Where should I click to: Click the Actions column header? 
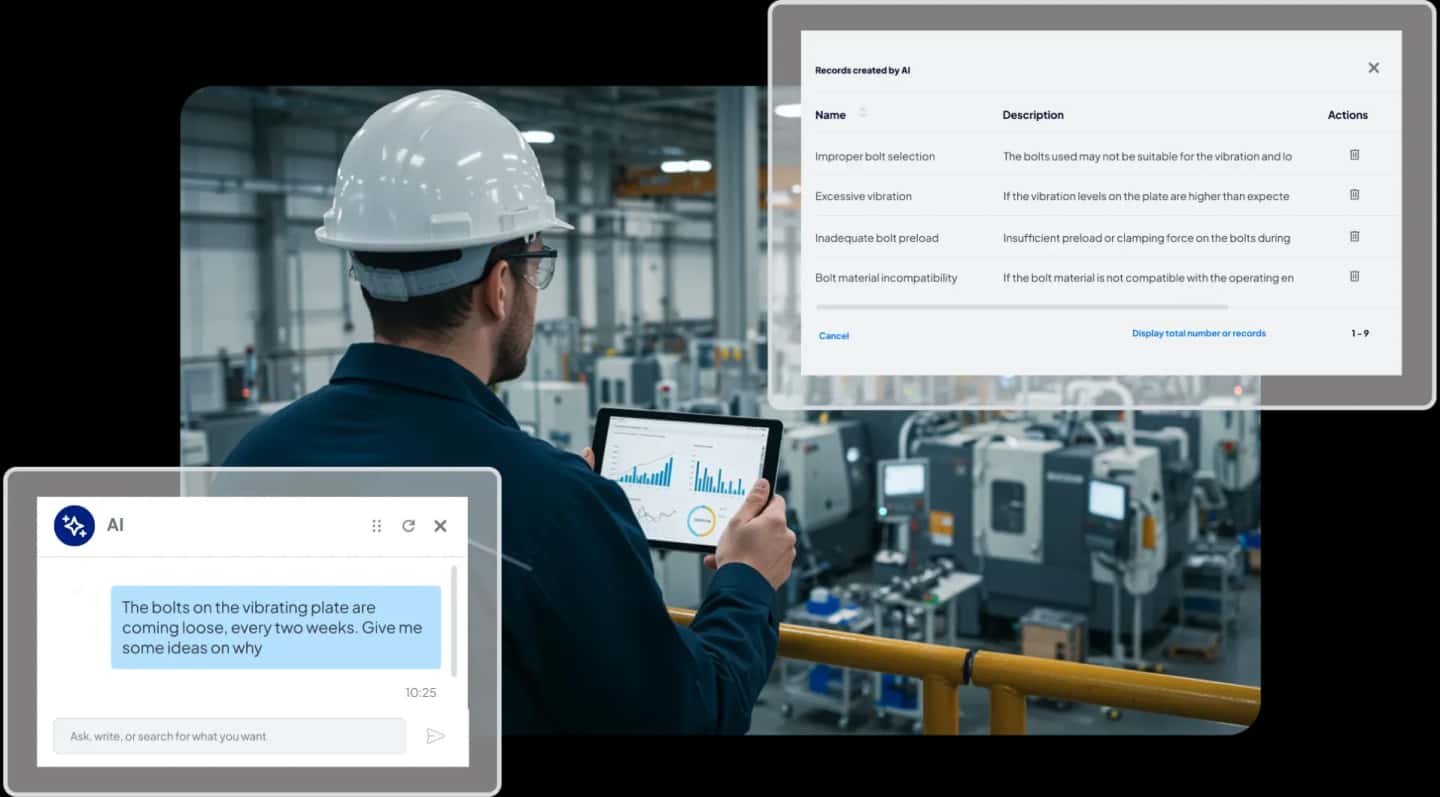click(1347, 115)
